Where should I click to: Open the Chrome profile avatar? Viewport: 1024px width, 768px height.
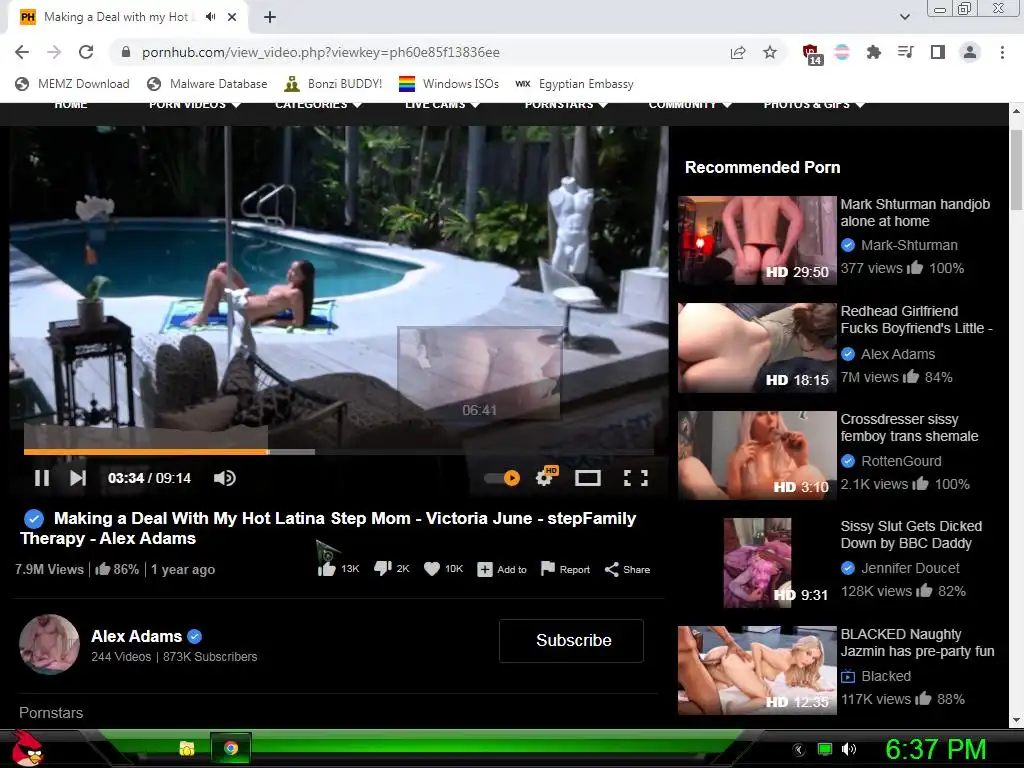click(x=970, y=52)
